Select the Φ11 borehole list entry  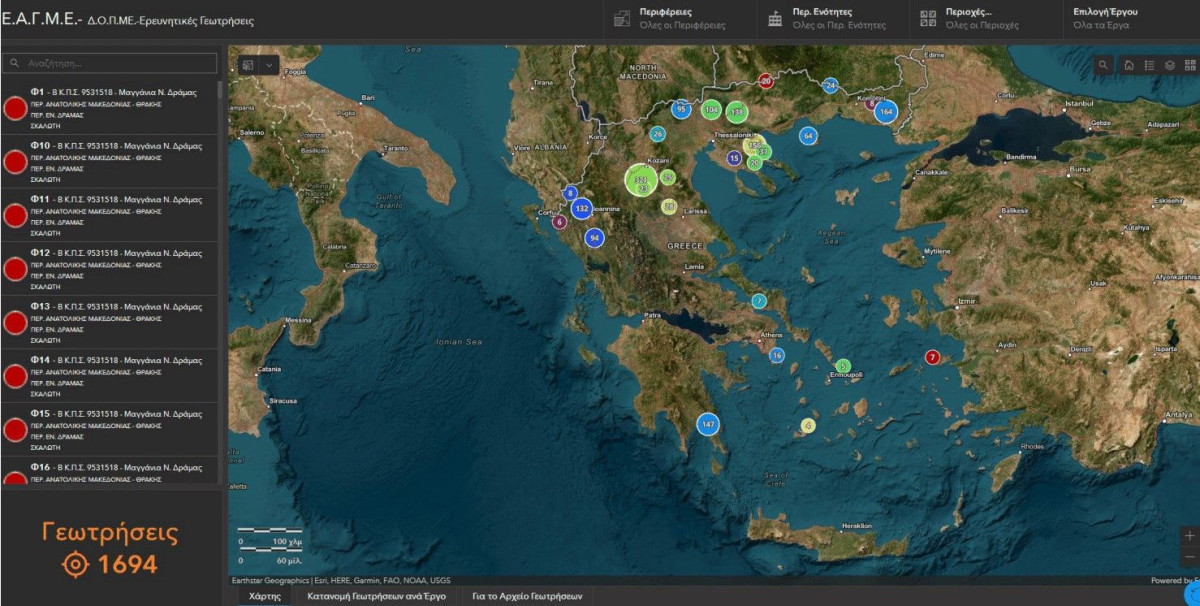[x=109, y=215]
